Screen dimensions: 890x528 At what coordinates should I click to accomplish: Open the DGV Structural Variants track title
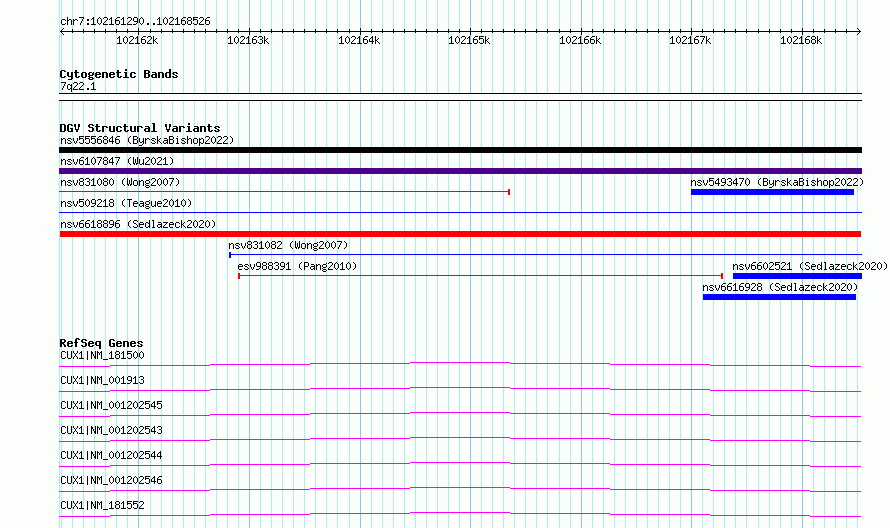[140, 128]
